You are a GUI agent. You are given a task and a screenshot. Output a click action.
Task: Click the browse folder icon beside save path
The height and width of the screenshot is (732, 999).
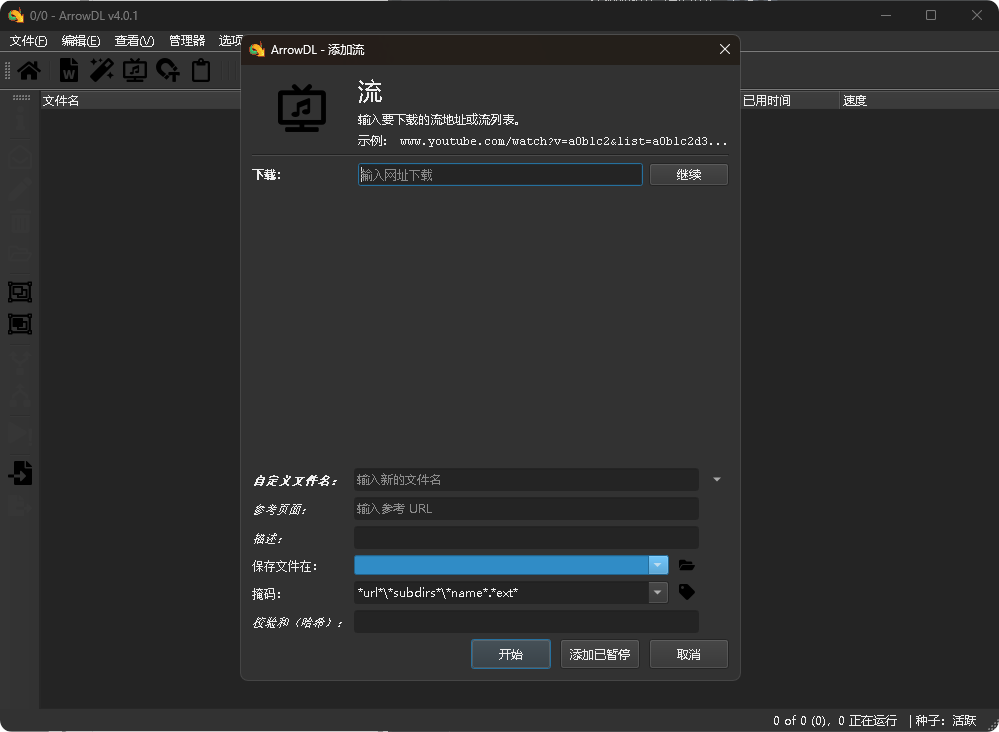[x=686, y=565]
